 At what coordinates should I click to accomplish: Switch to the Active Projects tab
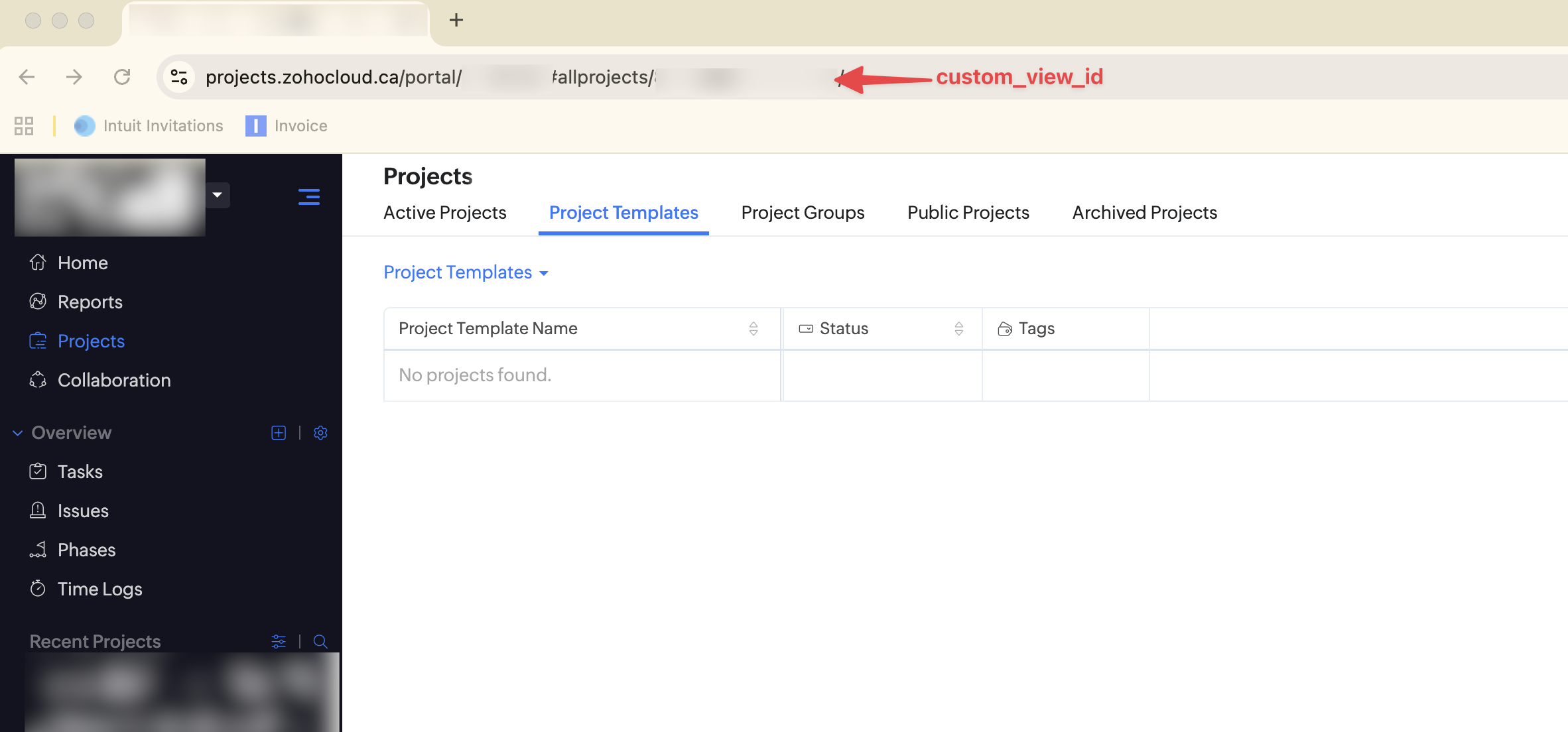444,213
